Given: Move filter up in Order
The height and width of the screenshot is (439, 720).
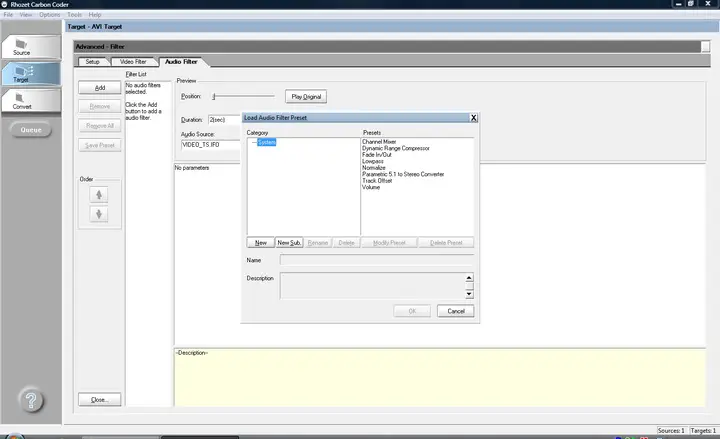Looking at the screenshot, I should [x=99, y=195].
